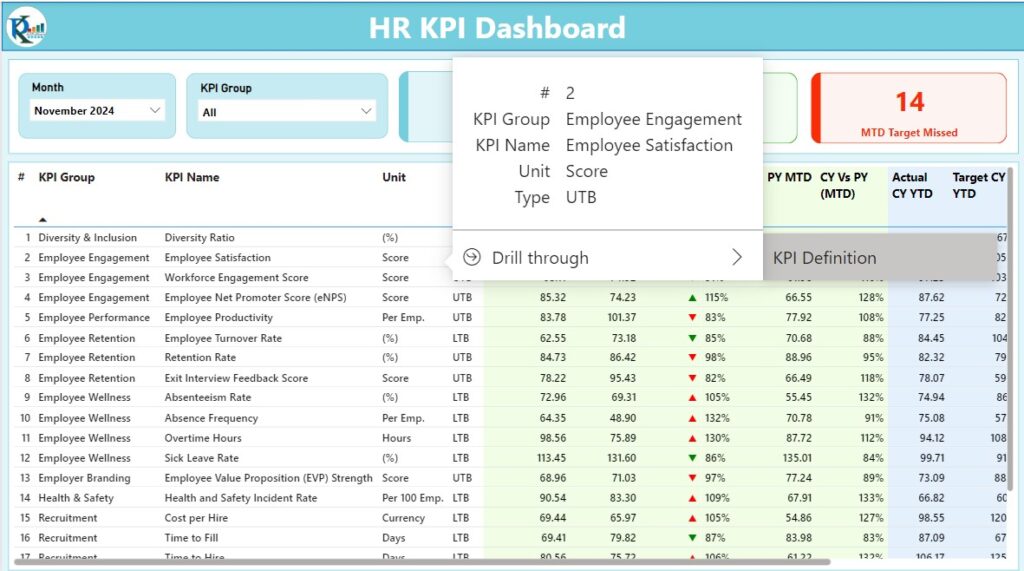Click red up arrow in Absence Frequency row
This screenshot has width=1024, height=571.
point(692,418)
